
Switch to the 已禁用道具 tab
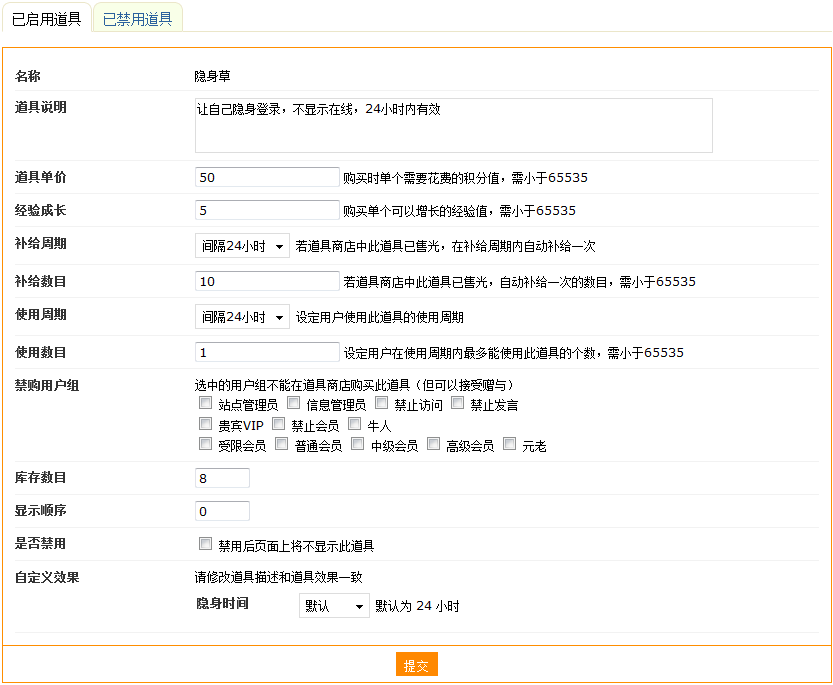[138, 18]
